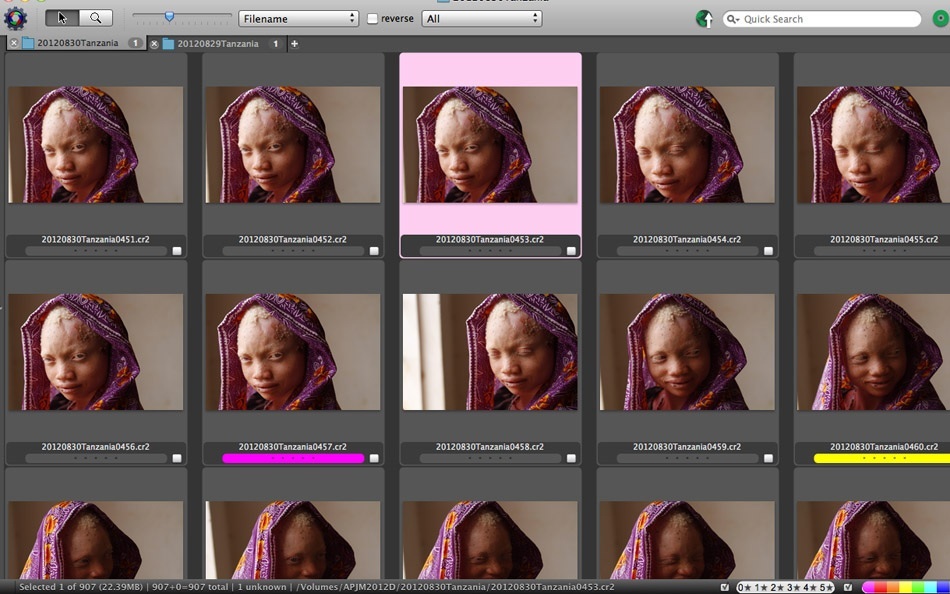Select thumbnail 20120830Tanzania0452.cr2
Screen dimensions: 950x594
click(293, 144)
